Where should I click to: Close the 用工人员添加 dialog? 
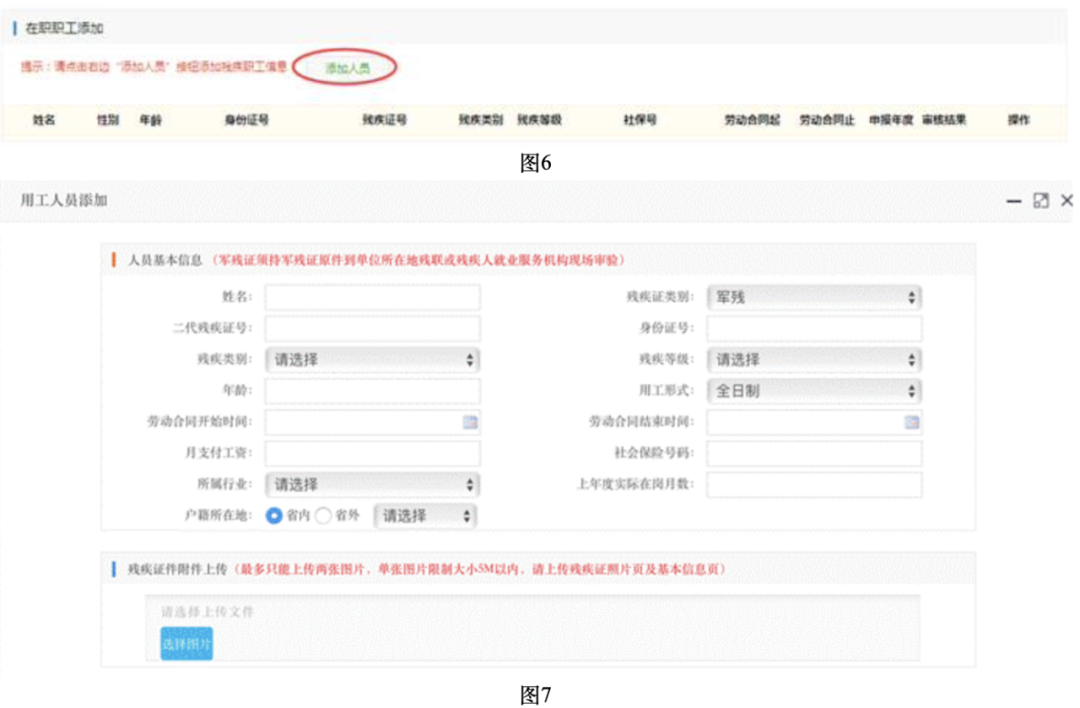pyautogui.click(x=1066, y=201)
